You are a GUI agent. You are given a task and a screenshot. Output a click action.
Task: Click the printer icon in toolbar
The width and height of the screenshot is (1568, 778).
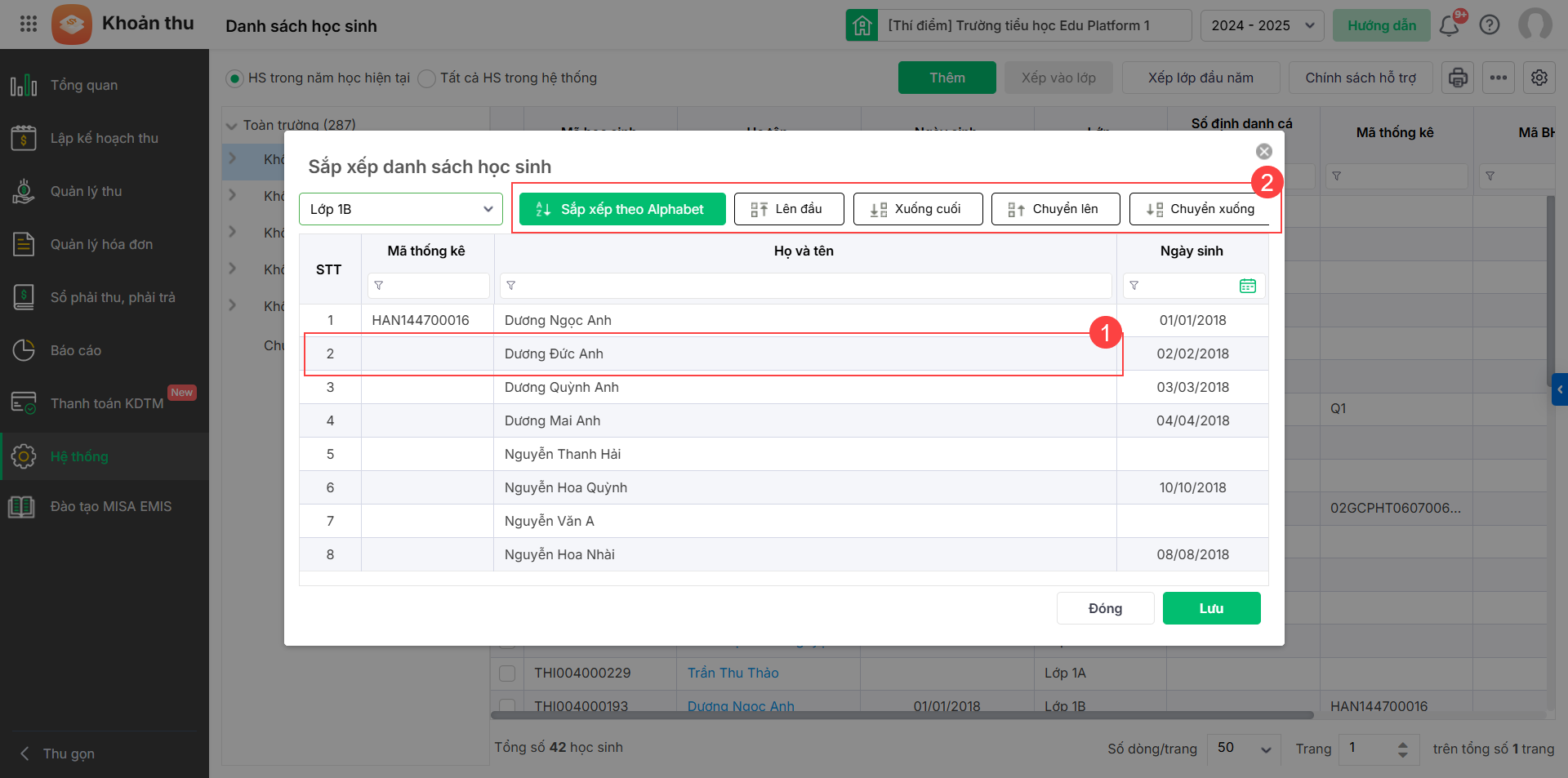click(x=1458, y=78)
